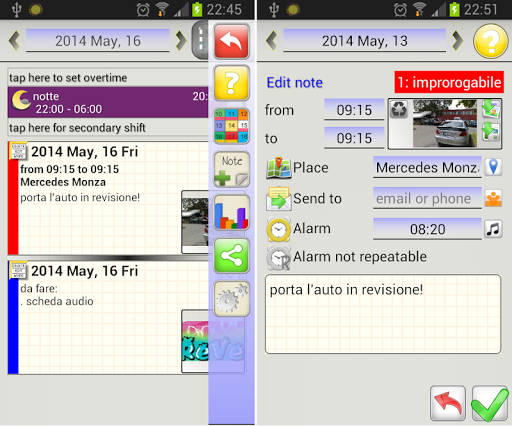
Task: Go to previous day from 2014 May, 16
Action: tap(14, 41)
